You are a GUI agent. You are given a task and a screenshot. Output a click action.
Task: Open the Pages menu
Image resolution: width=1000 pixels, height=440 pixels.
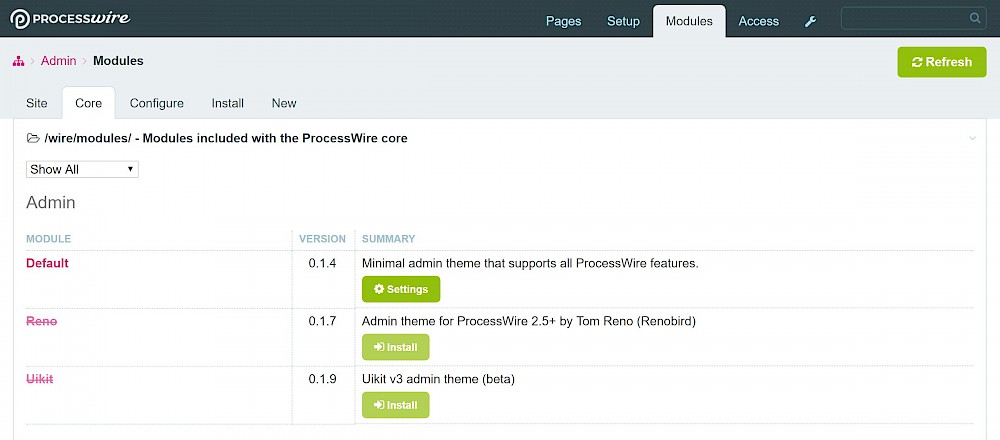click(564, 22)
